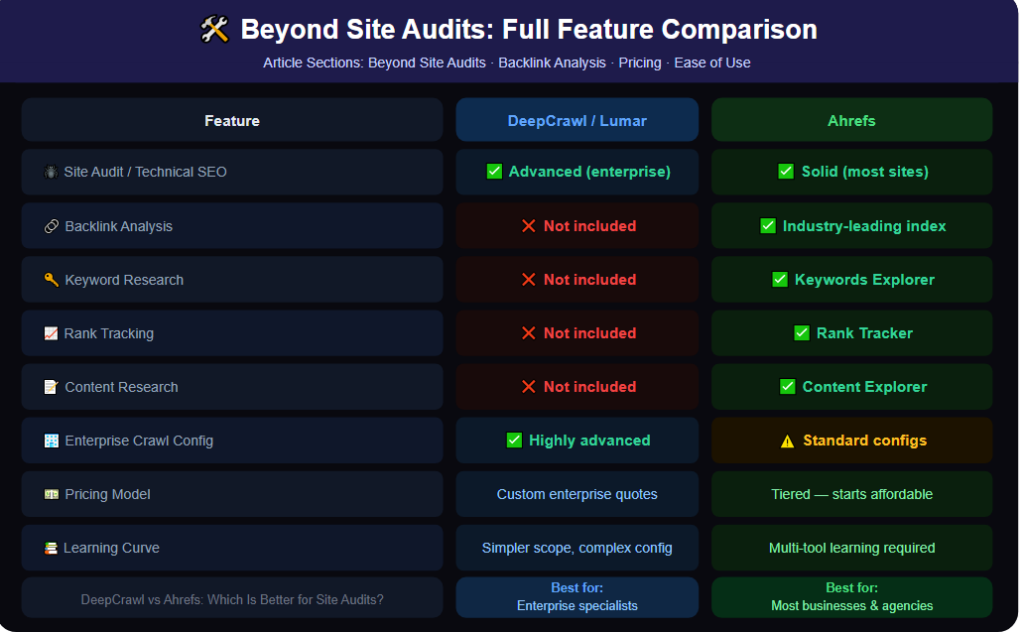Select the Keyword Research row label

pos(124,279)
